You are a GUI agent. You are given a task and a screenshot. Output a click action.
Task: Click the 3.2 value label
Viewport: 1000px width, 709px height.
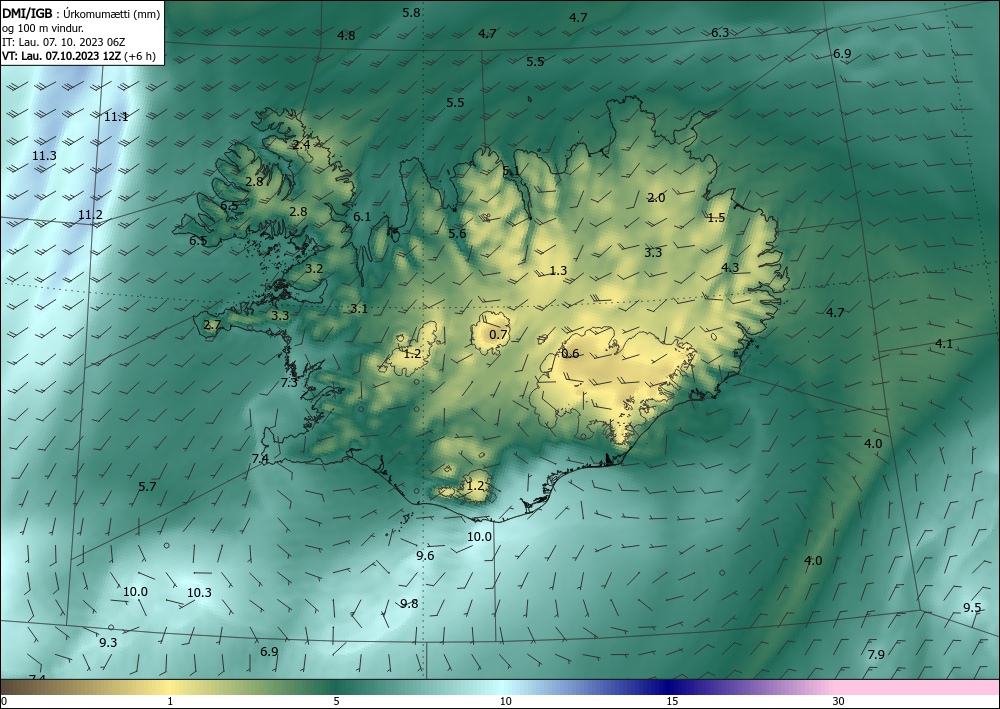click(314, 268)
